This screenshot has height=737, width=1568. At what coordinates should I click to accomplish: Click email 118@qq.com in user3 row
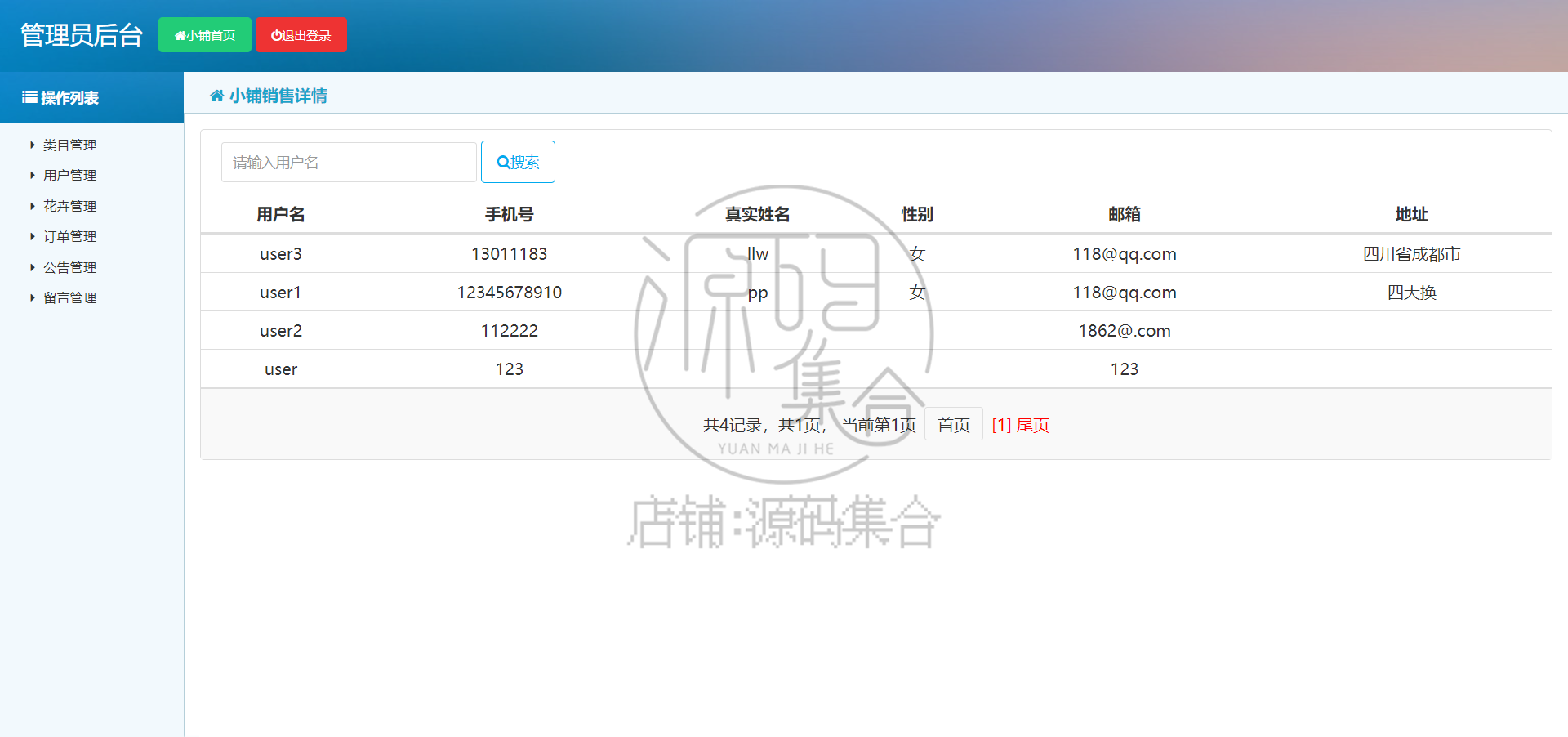pos(1125,254)
